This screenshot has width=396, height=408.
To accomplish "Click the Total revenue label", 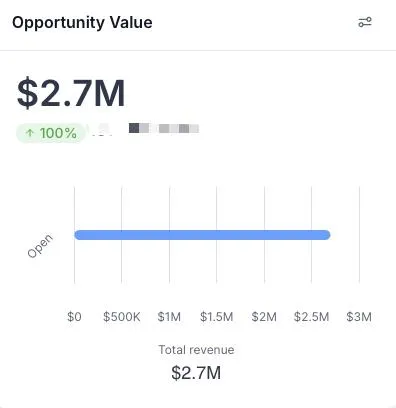I will (x=196, y=350).
